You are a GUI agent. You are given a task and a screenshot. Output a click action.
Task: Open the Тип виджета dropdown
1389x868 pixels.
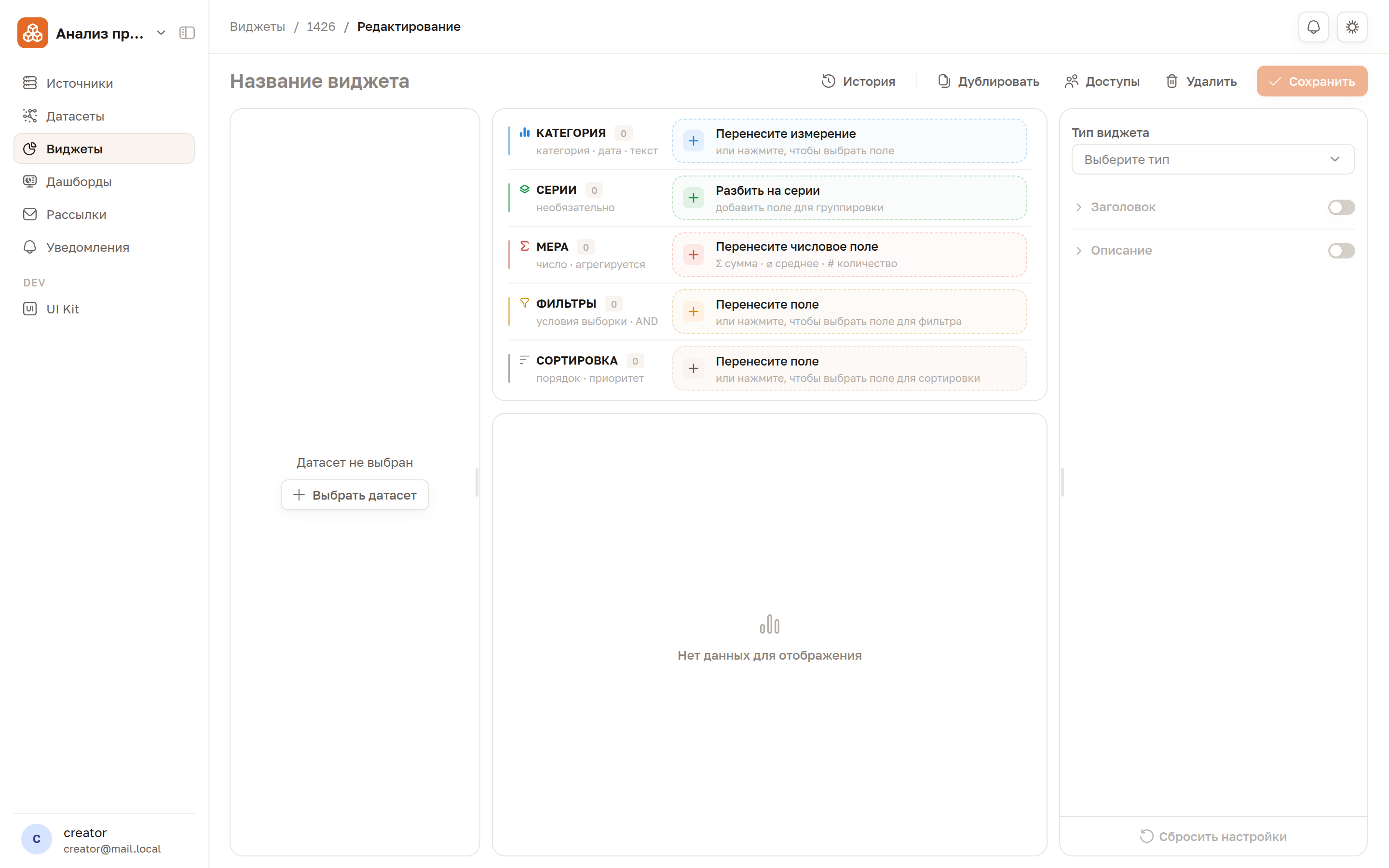coord(1213,160)
